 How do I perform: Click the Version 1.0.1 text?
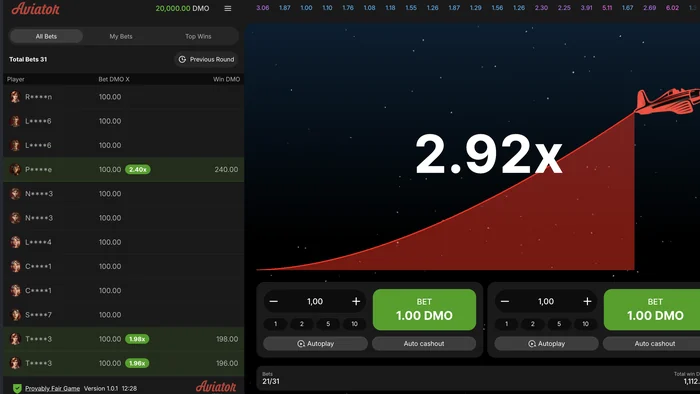coord(101,389)
